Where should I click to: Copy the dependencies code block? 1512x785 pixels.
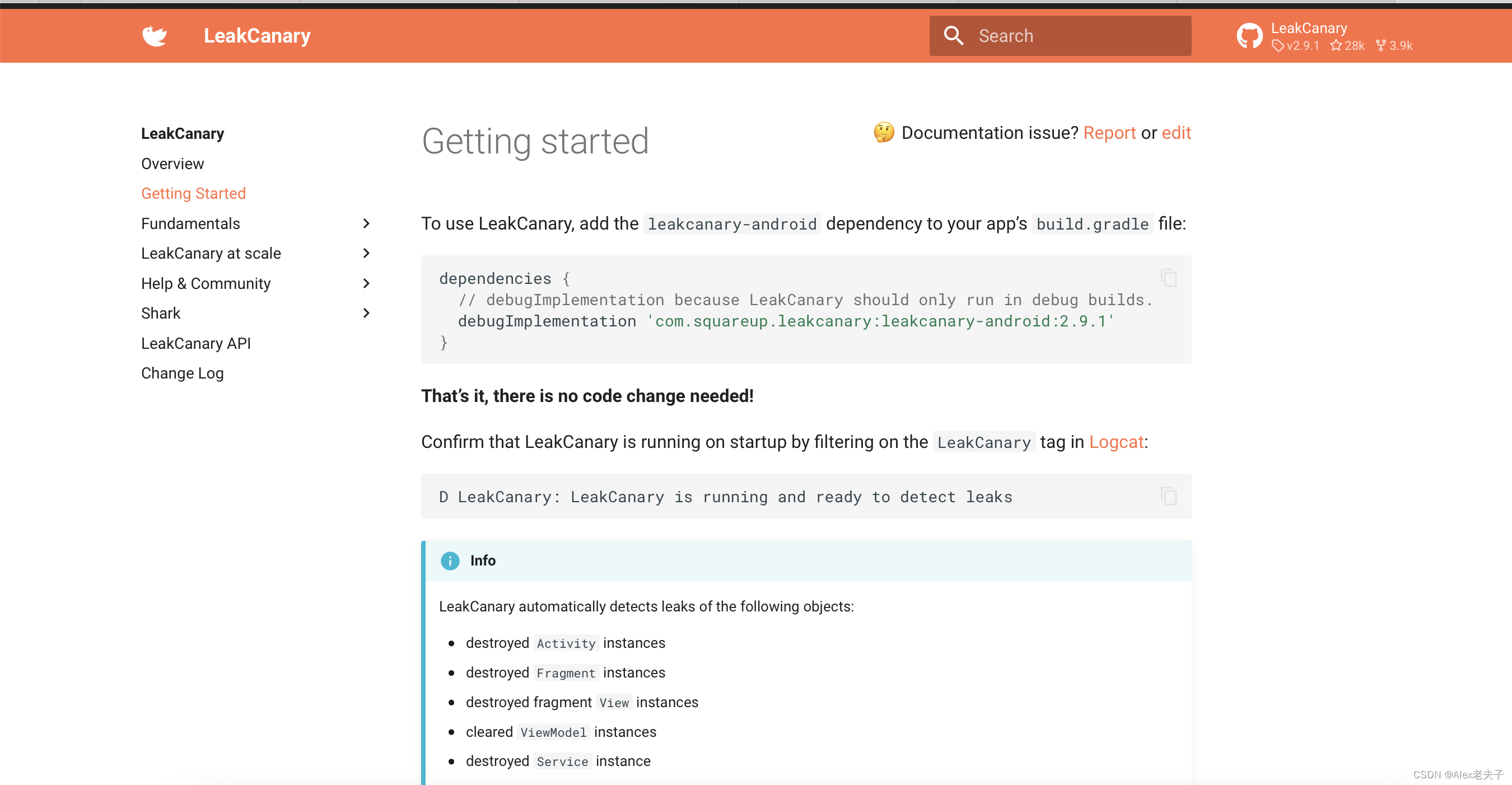tap(1169, 278)
